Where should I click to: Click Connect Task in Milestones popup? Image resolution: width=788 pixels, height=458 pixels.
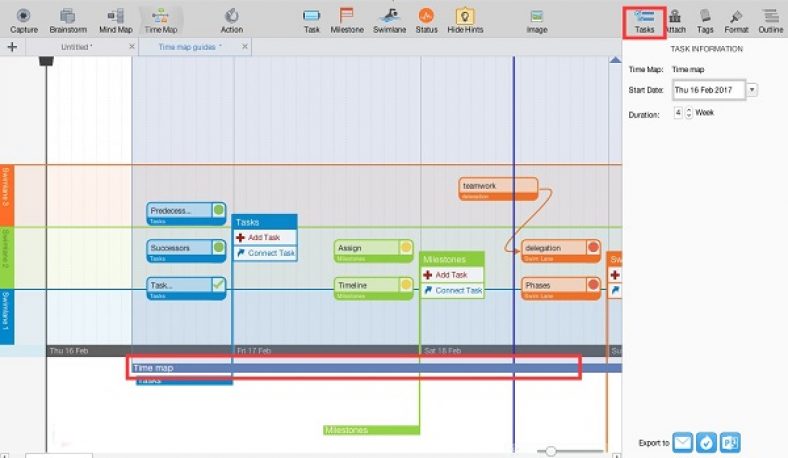[x=452, y=291]
